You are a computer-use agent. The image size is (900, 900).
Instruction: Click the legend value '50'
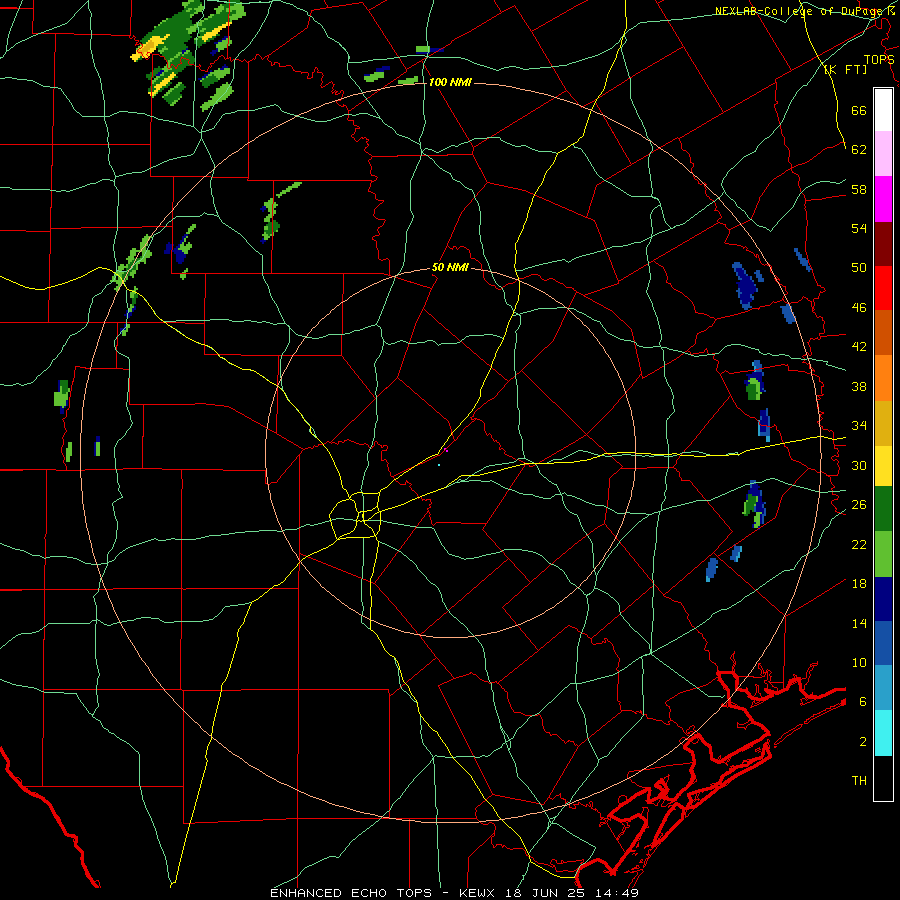[859, 268]
